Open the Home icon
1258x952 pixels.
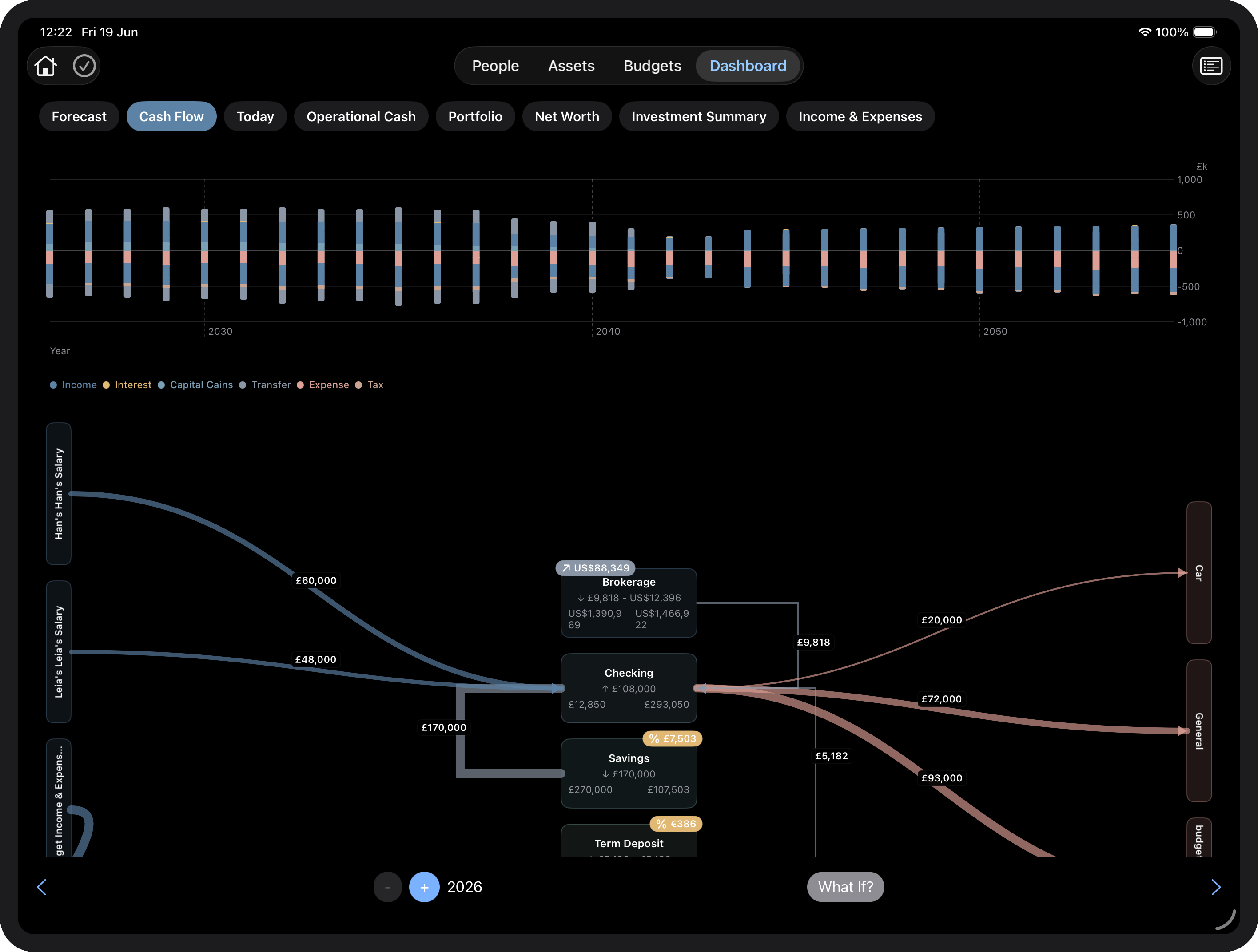(x=45, y=66)
